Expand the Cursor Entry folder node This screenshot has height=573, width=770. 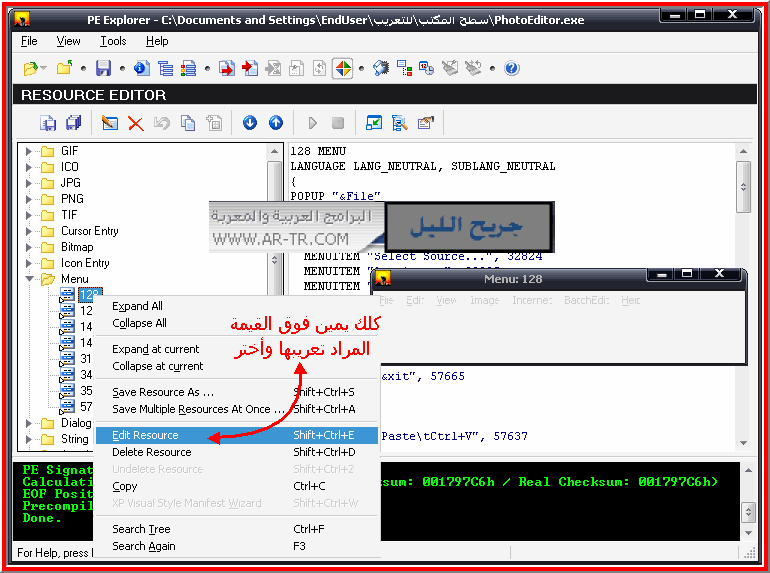[x=28, y=231]
